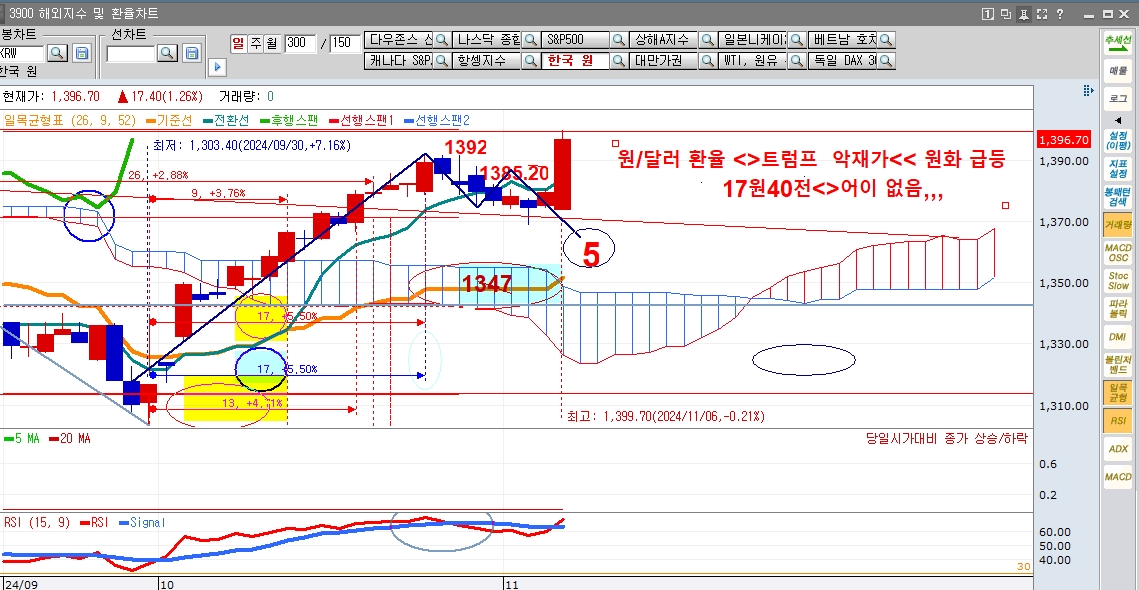Open 지표설정 indicator settings
The width and height of the screenshot is (1139, 590).
1118,169
